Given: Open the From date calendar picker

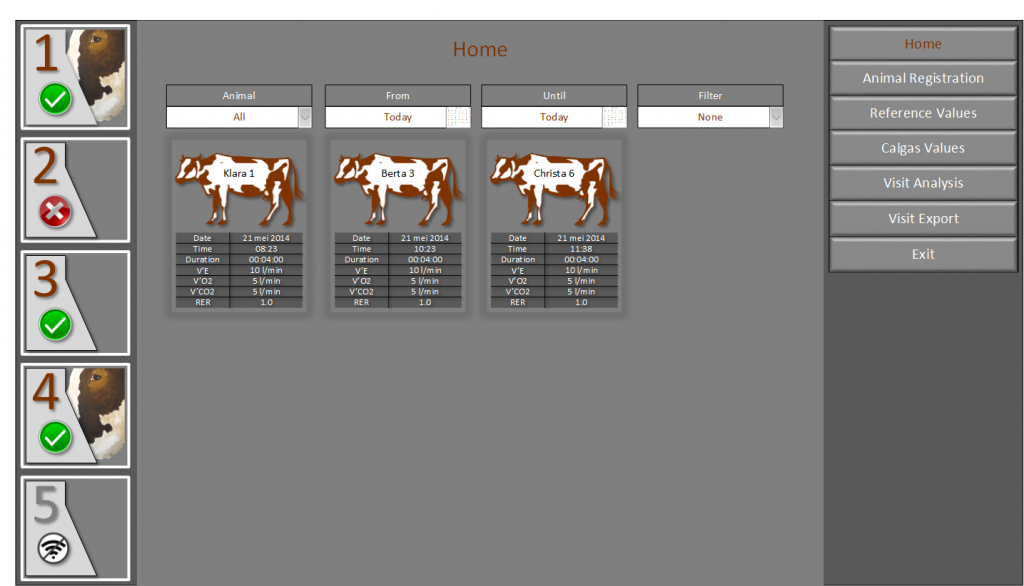Looking at the screenshot, I should point(458,117).
